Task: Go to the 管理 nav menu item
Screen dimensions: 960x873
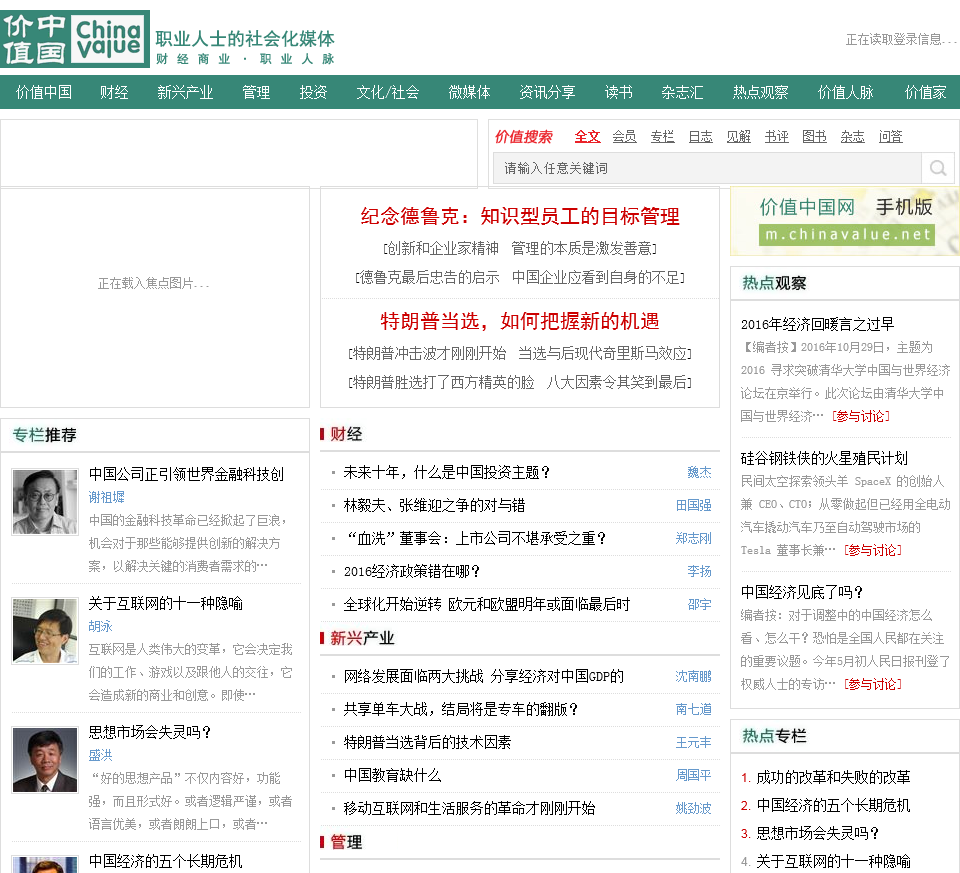Action: click(x=256, y=92)
